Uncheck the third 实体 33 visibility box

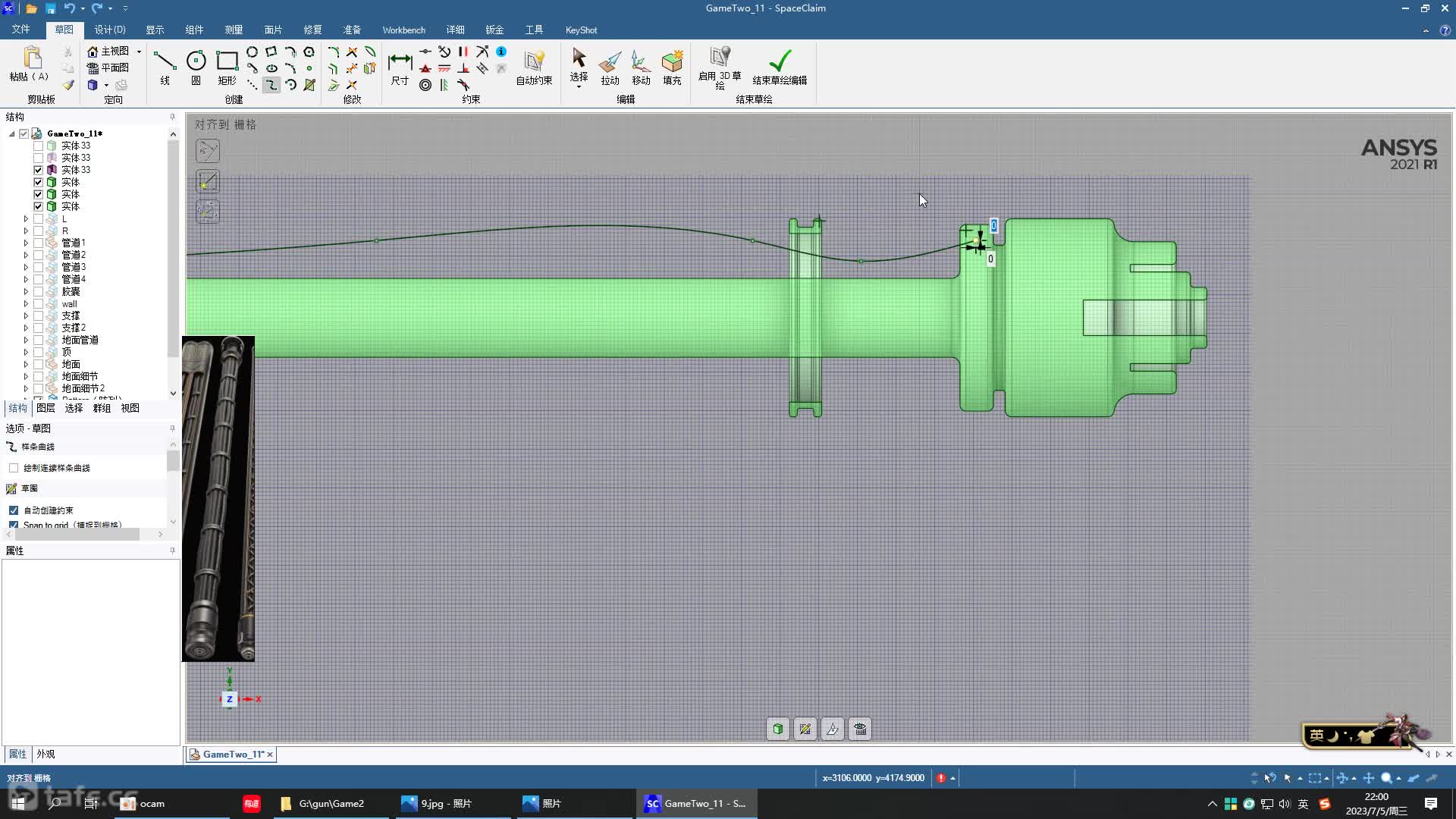pos(38,170)
